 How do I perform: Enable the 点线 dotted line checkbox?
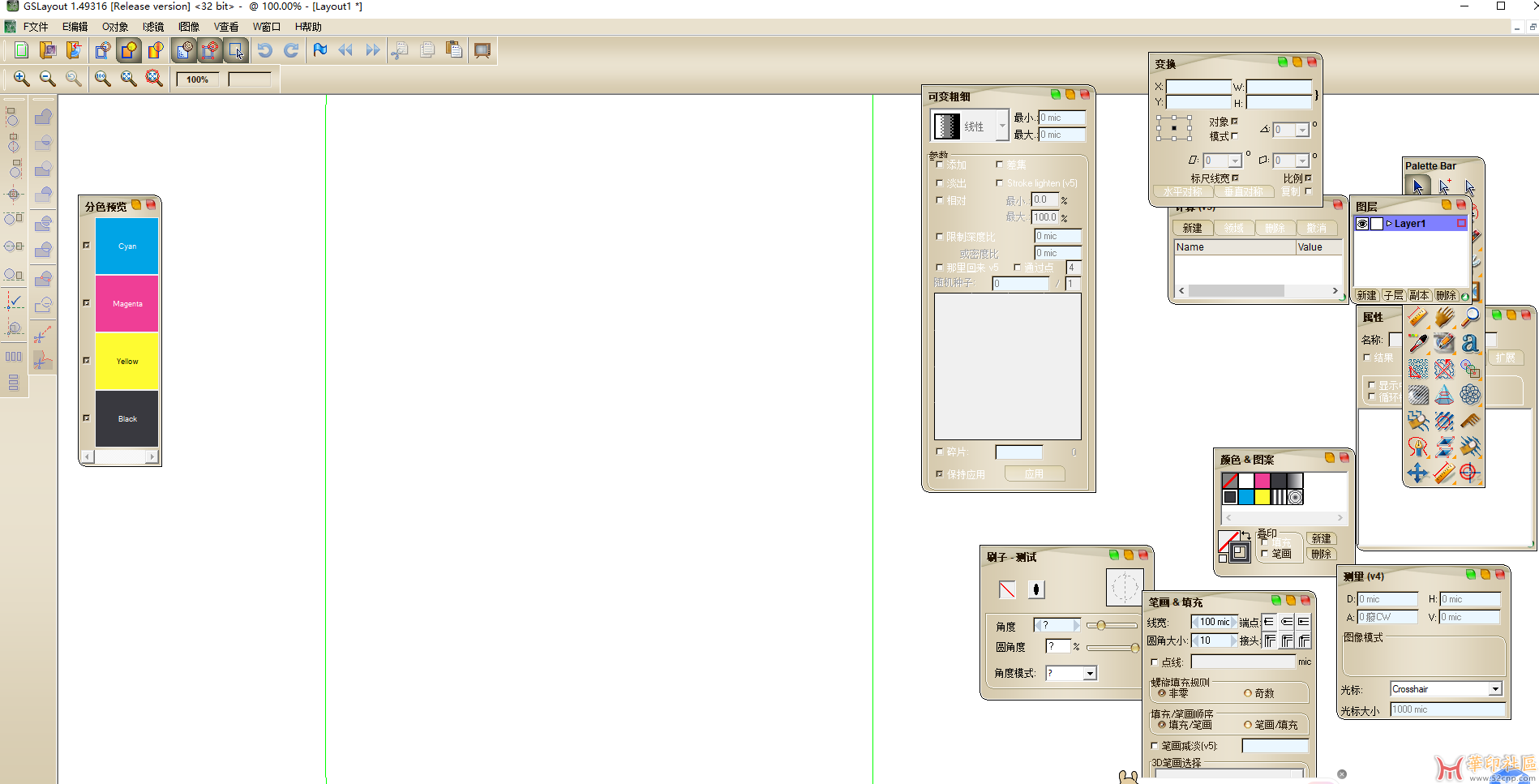(x=1155, y=662)
